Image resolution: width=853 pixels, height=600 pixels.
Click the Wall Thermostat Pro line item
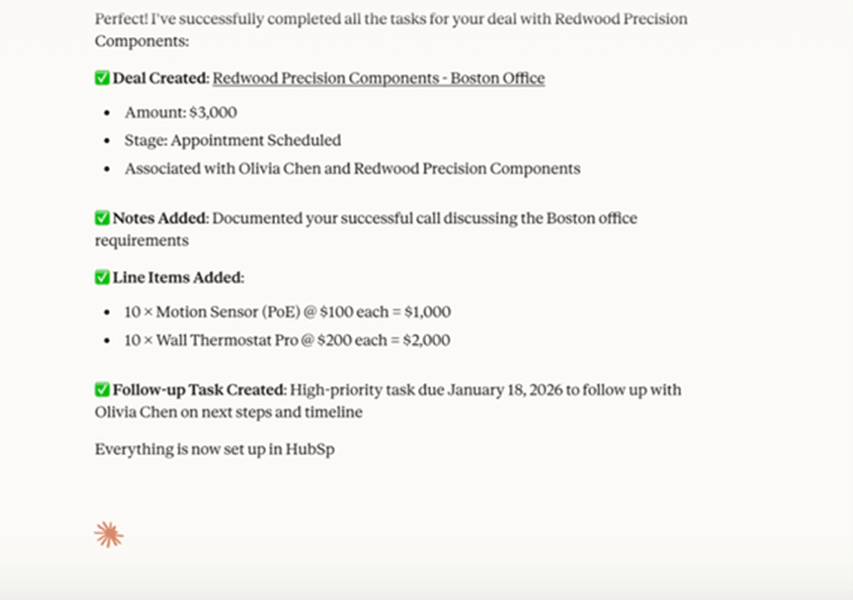(x=287, y=340)
